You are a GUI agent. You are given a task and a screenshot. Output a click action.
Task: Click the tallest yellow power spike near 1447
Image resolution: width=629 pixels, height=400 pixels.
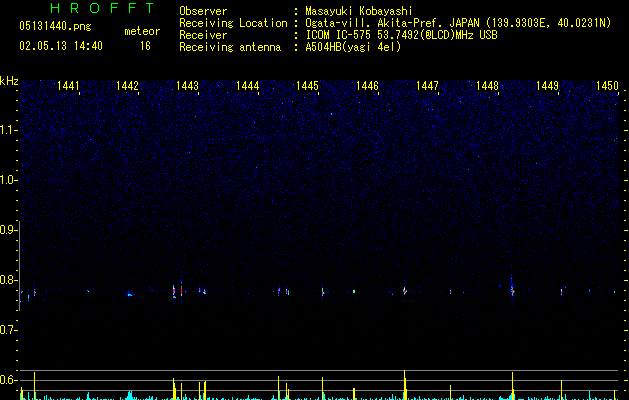pos(405,385)
